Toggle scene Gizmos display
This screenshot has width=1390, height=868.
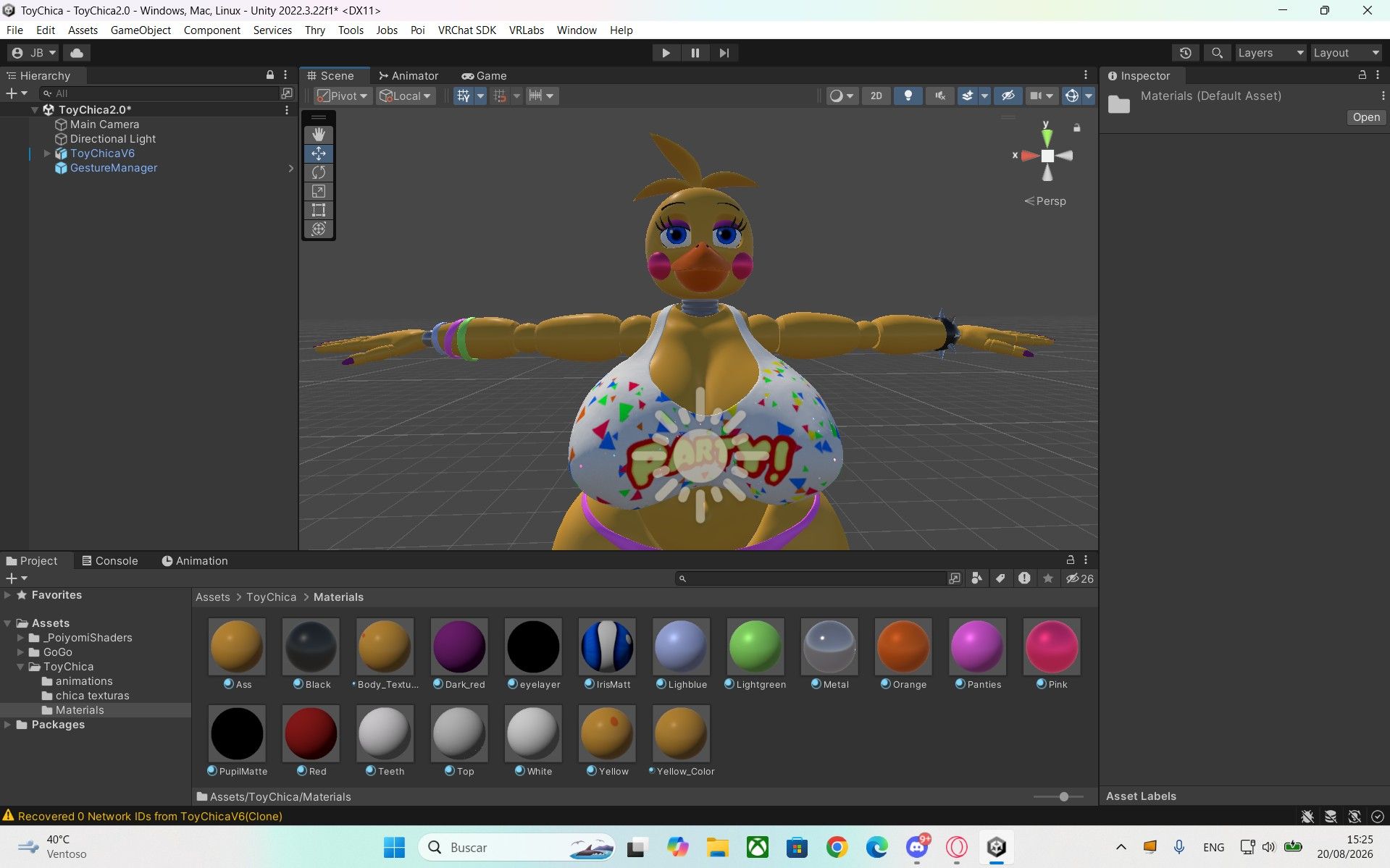tap(1072, 96)
